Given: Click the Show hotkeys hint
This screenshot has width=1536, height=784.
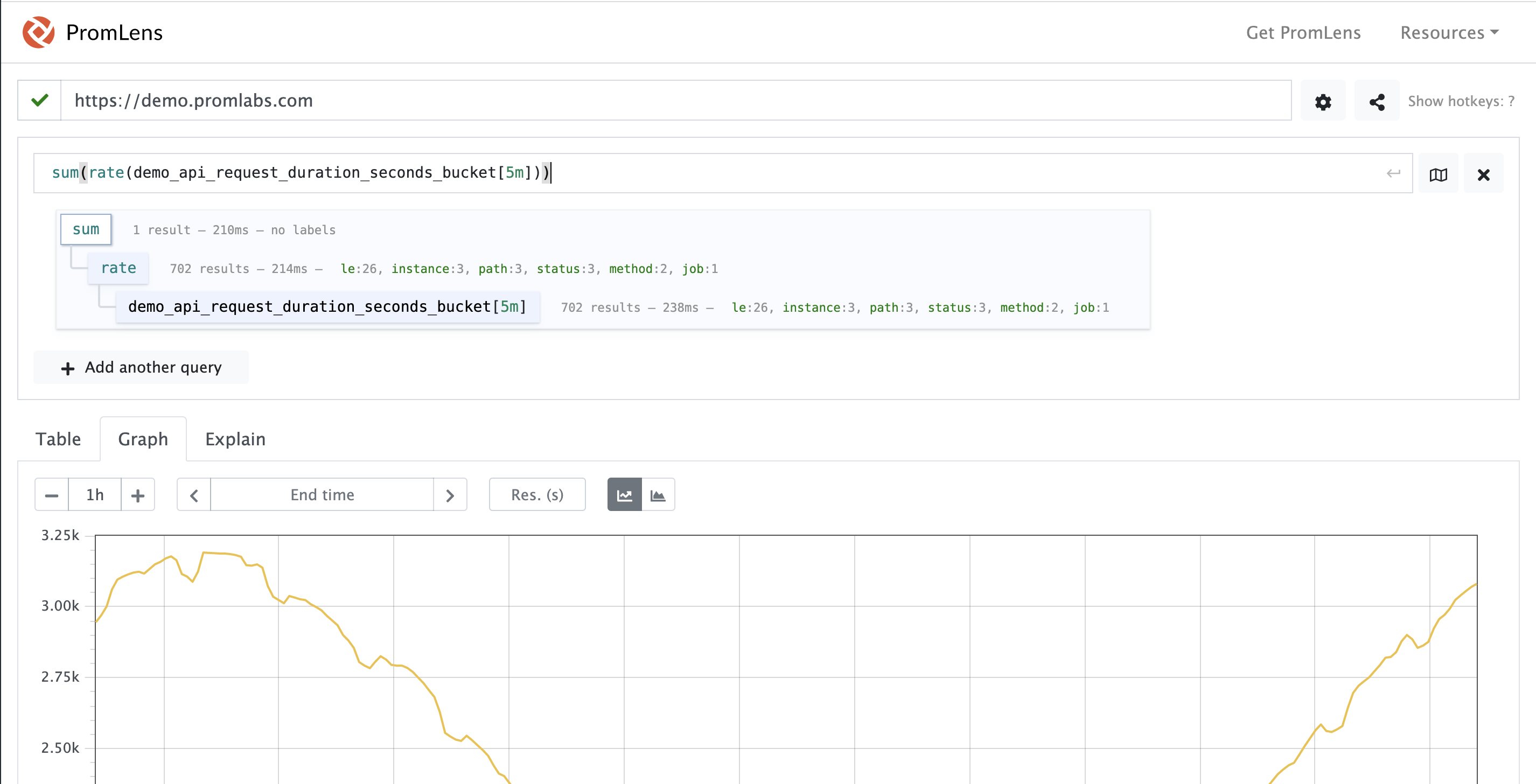Looking at the screenshot, I should pyautogui.click(x=1461, y=101).
